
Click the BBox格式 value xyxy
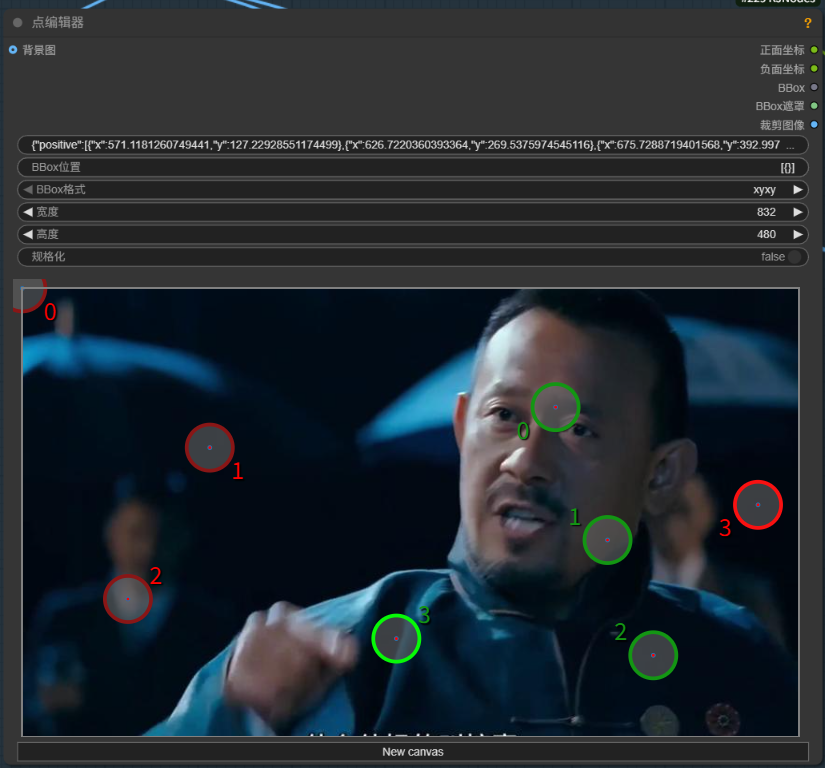[x=764, y=190]
